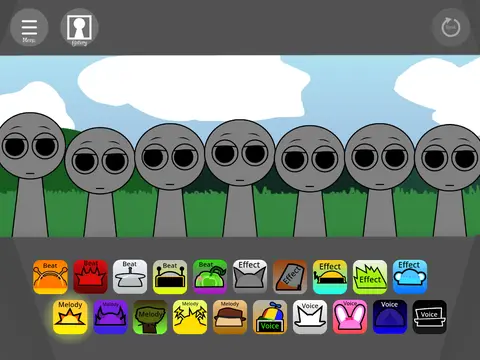The width and height of the screenshot is (480, 360).
Task: Open the hamburger Menu button
Action: tap(29, 27)
